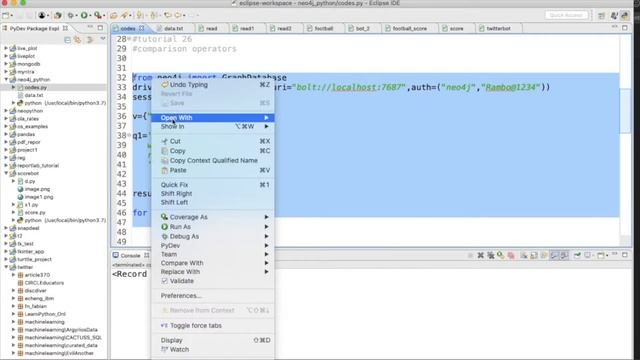The width and height of the screenshot is (640, 360).
Task: Expand the Team submenu
Action: pyautogui.click(x=213, y=254)
